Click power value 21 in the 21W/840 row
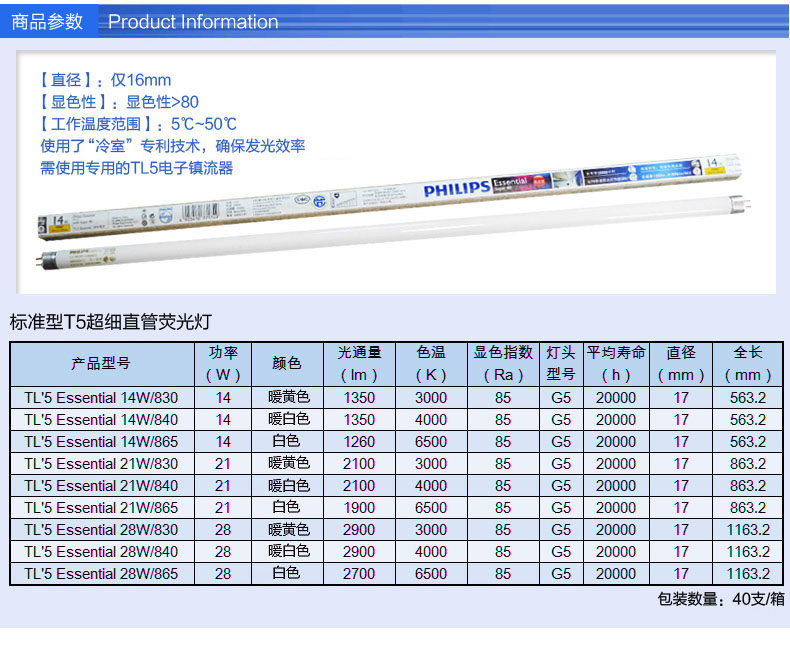This screenshot has height=654, width=790. [x=223, y=486]
